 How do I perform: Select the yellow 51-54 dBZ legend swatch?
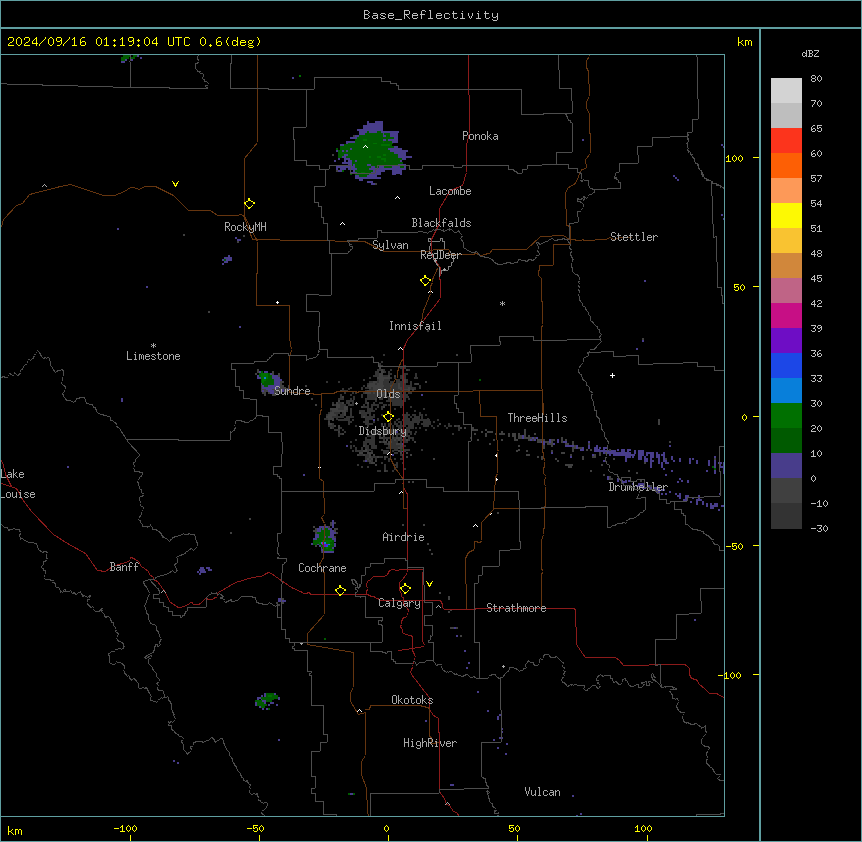[x=786, y=215]
